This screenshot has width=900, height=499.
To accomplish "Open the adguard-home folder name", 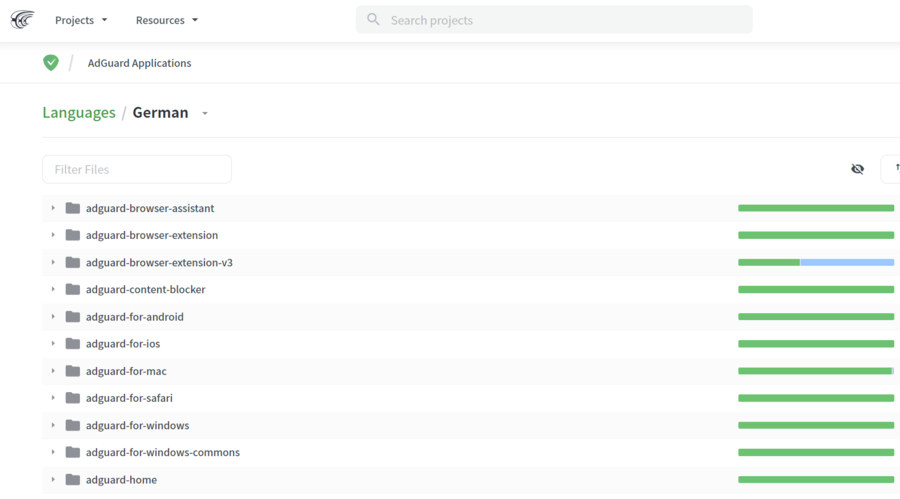I will click(x=121, y=479).
